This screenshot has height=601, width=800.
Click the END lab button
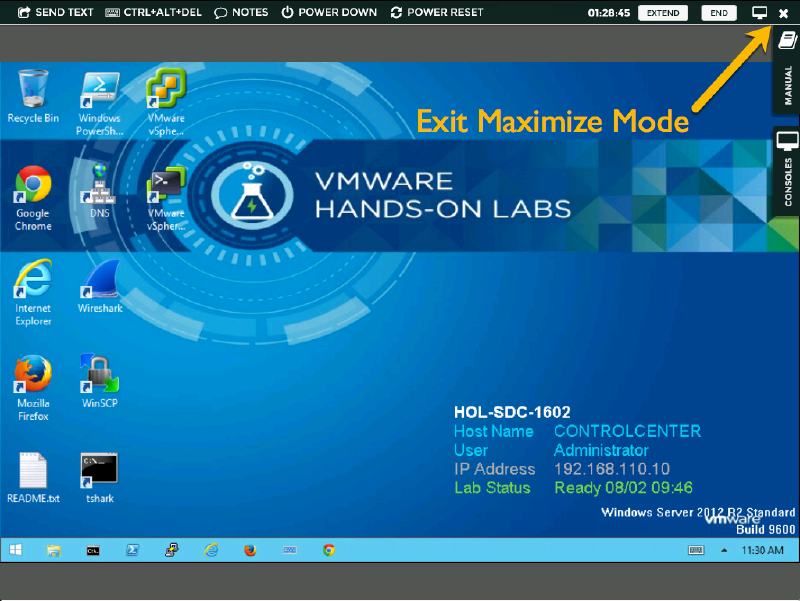tap(719, 12)
